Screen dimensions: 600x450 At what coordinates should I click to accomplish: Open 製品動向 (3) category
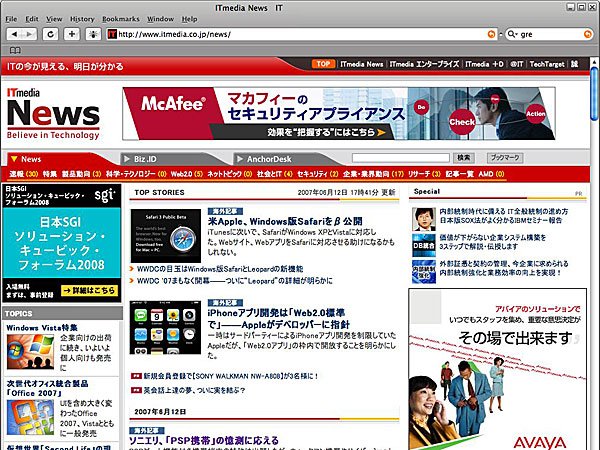[x=81, y=174]
